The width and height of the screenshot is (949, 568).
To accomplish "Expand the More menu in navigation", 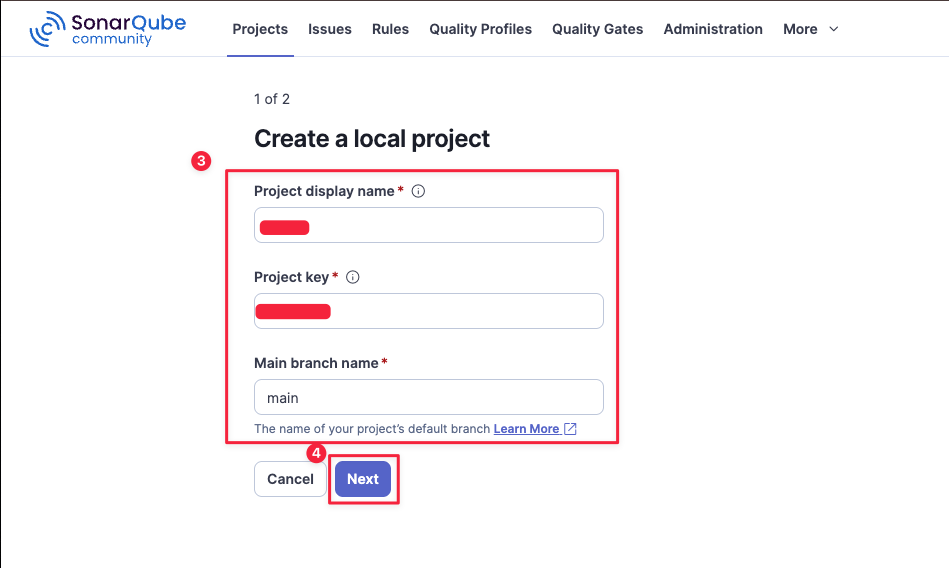I will [811, 29].
